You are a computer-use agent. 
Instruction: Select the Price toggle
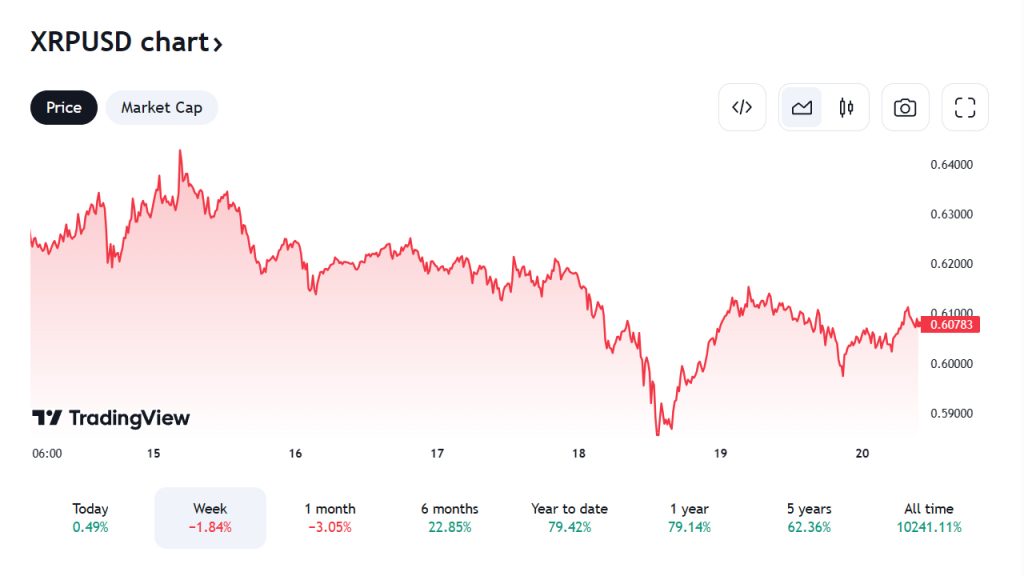click(x=64, y=107)
